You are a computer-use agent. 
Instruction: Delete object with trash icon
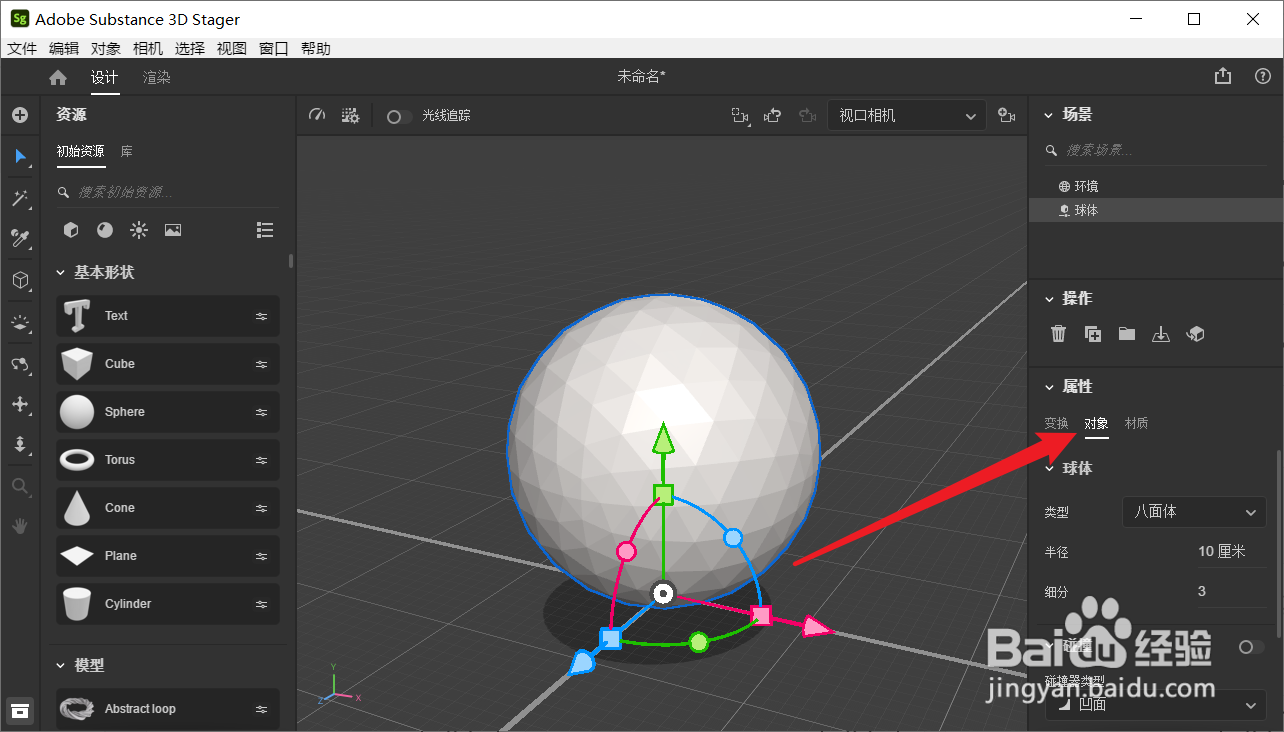click(x=1059, y=334)
